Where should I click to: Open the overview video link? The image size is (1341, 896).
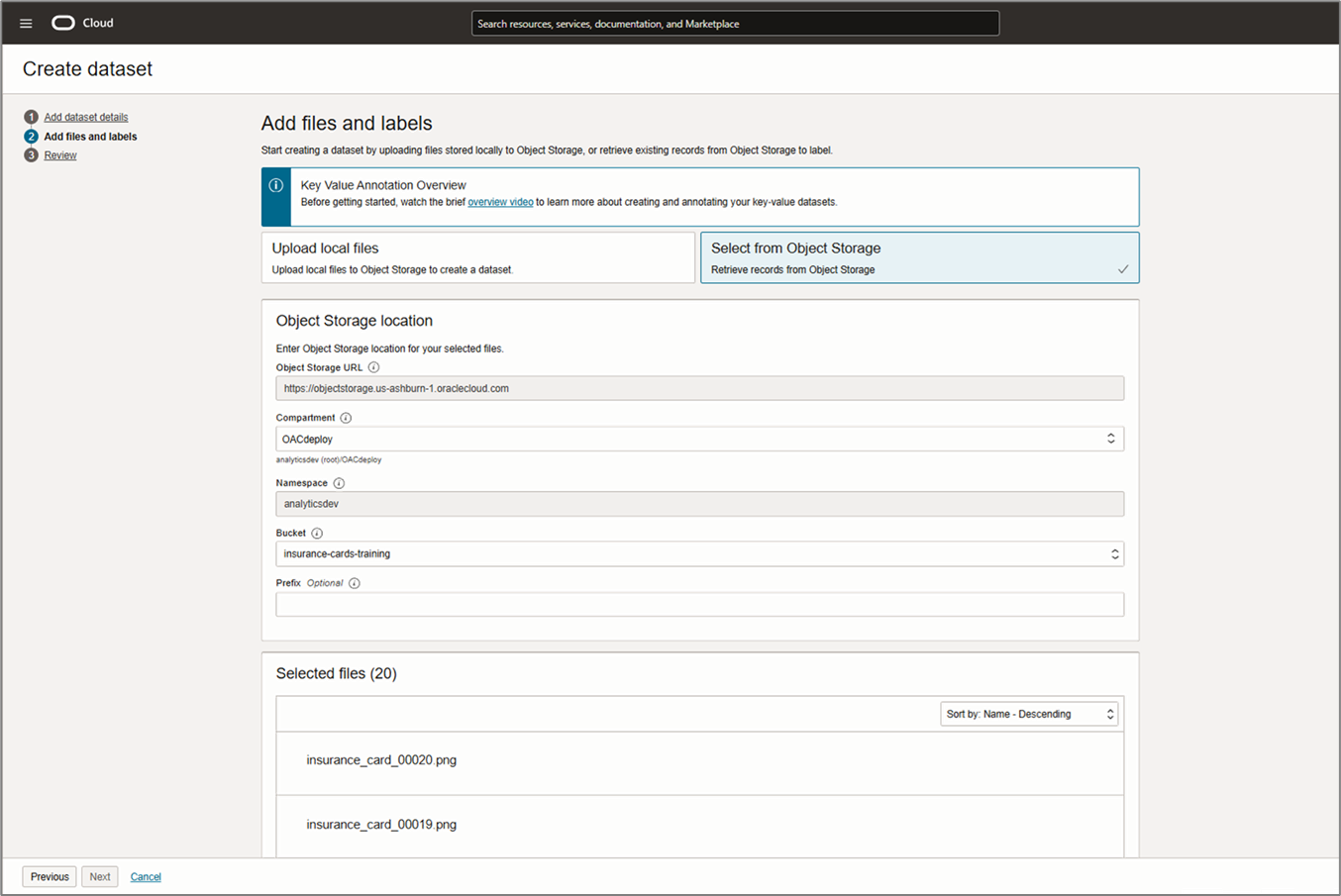[x=500, y=201]
